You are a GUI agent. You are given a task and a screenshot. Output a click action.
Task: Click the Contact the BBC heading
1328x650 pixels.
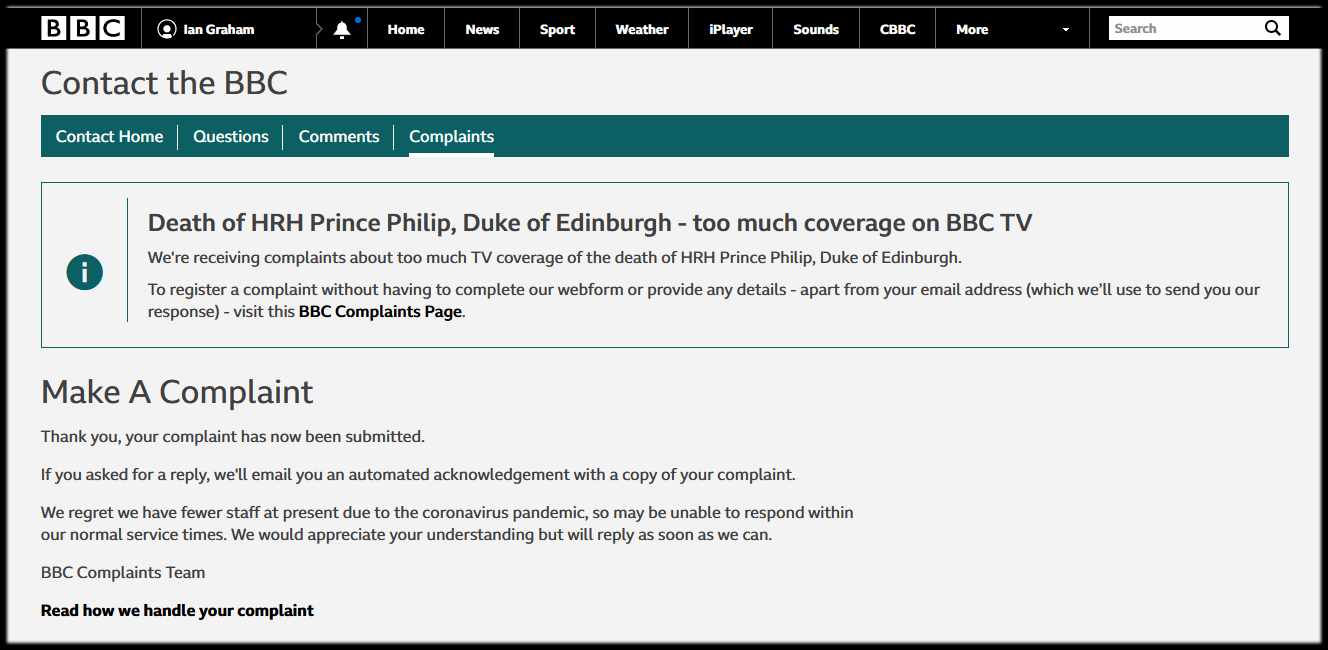click(x=164, y=83)
